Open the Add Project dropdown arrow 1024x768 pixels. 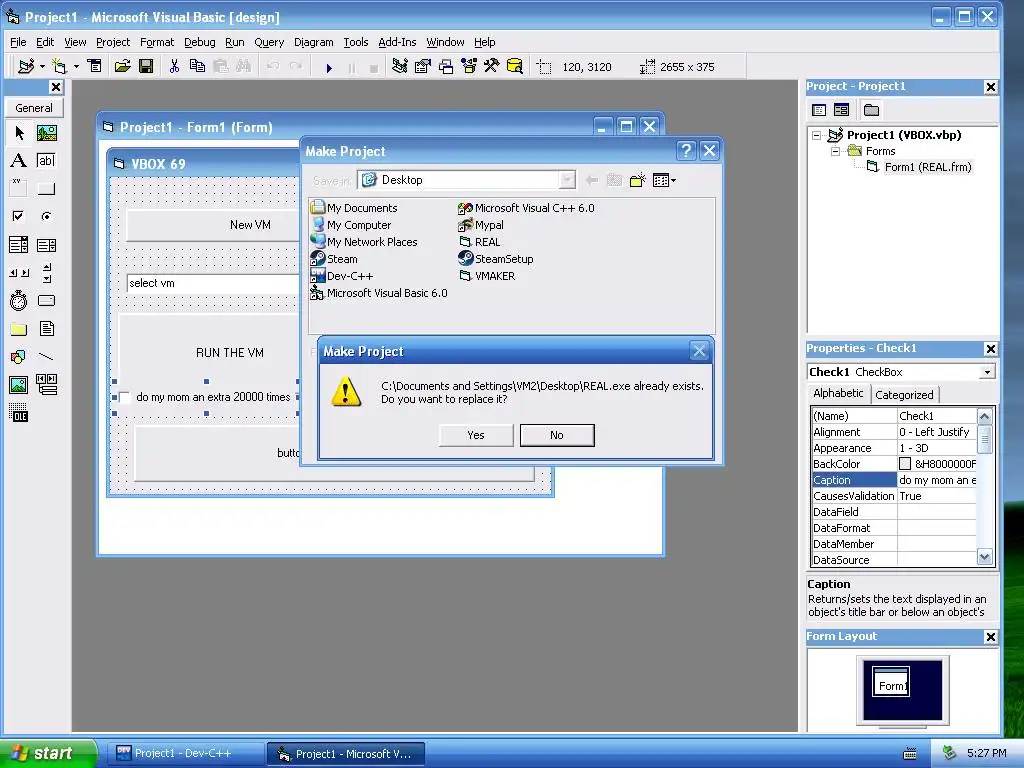tap(42, 66)
